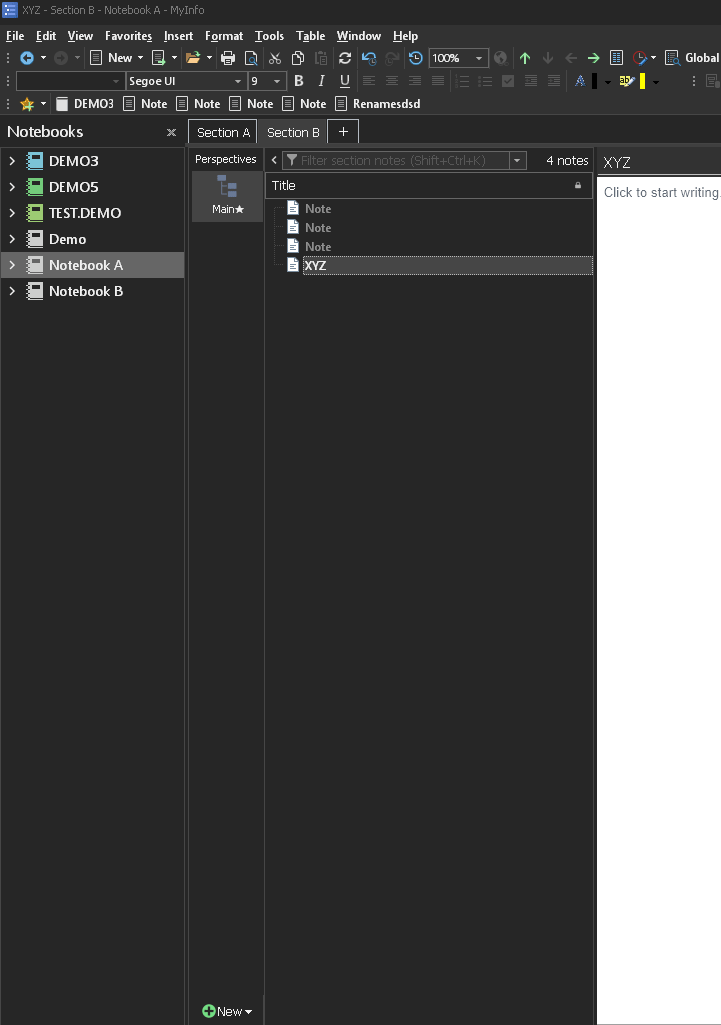Open the Favorites menu
This screenshot has height=1025, width=721.
(128, 36)
